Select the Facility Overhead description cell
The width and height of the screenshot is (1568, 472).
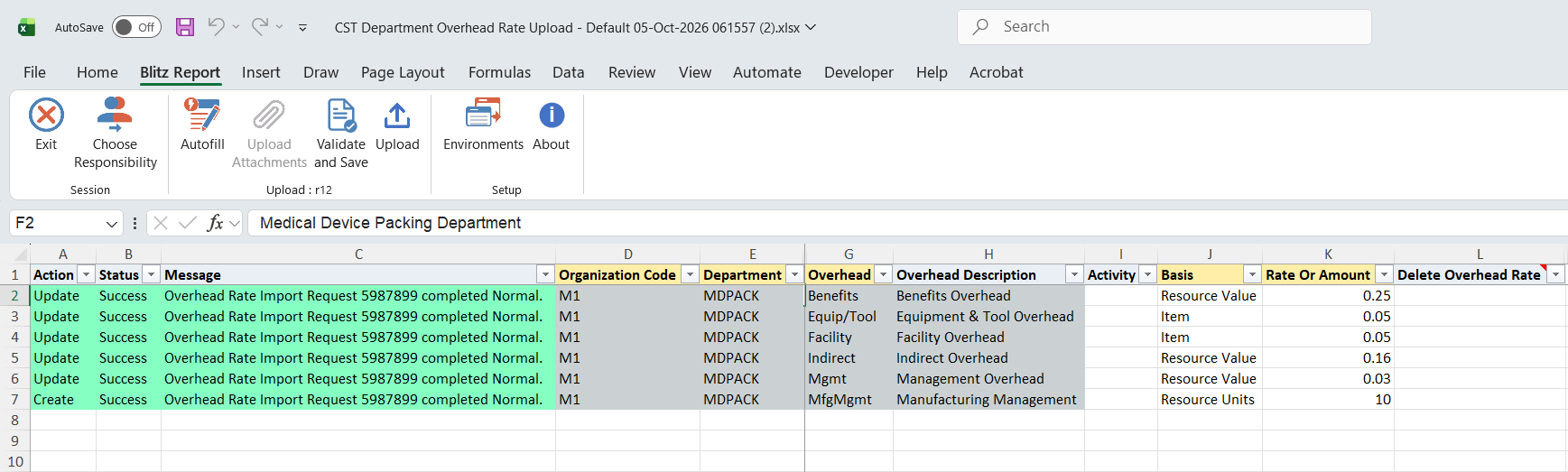tap(988, 337)
